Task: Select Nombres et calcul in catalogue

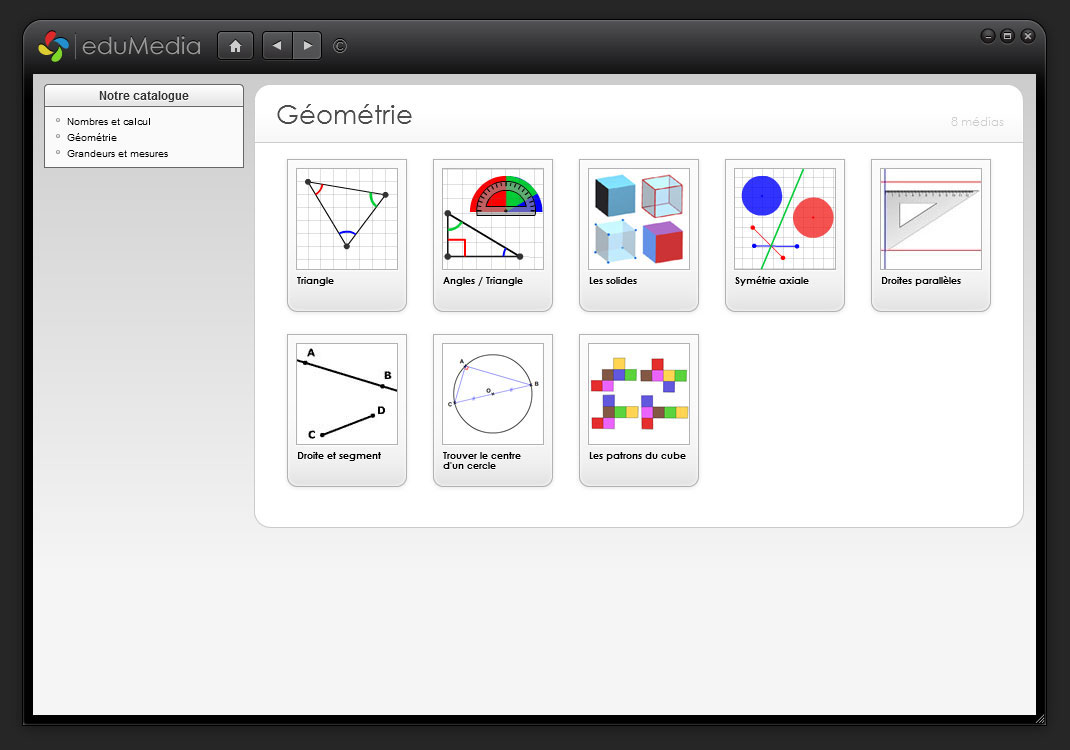Action: 109,122
